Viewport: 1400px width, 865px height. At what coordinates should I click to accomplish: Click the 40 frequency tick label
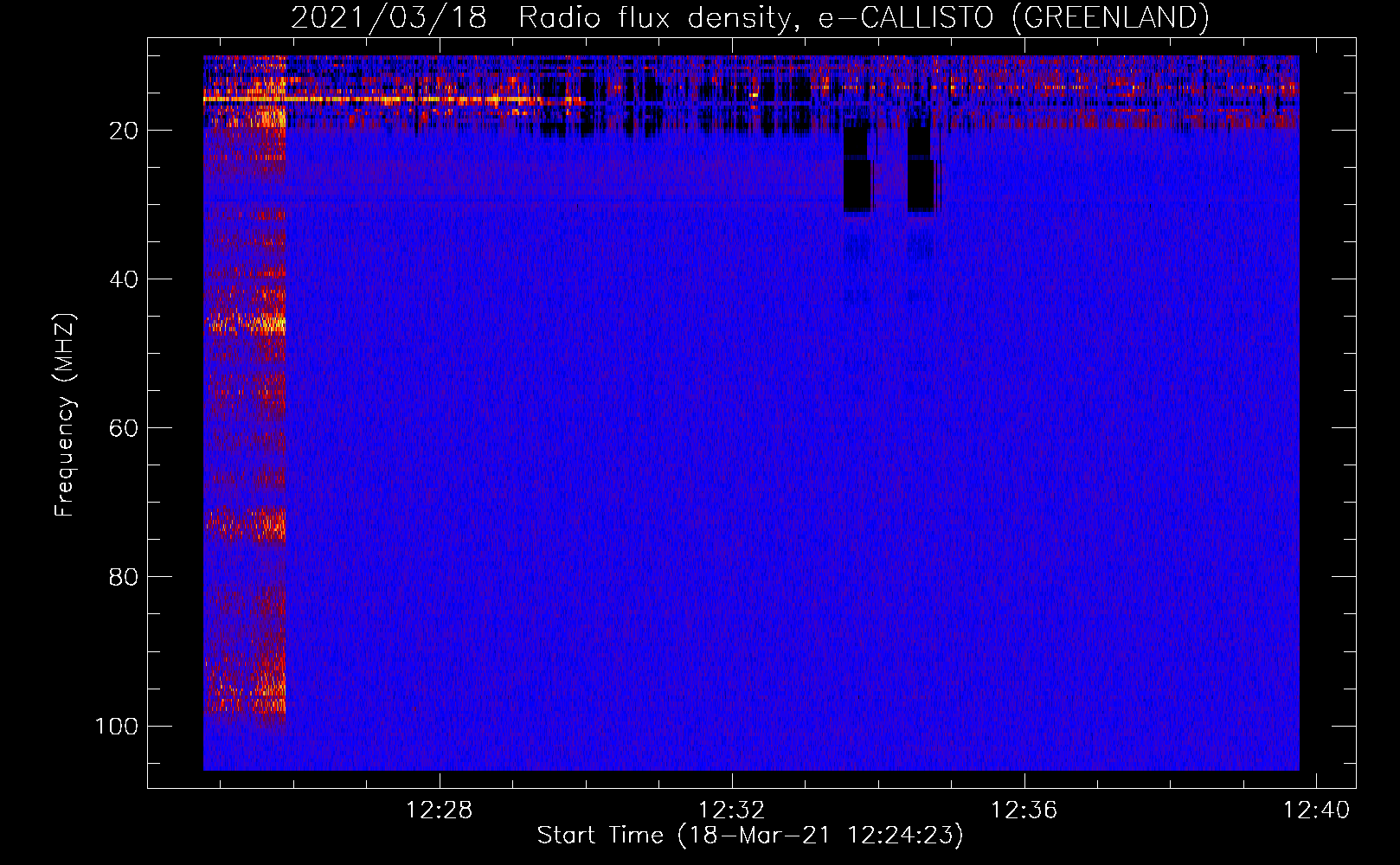pyautogui.click(x=124, y=279)
